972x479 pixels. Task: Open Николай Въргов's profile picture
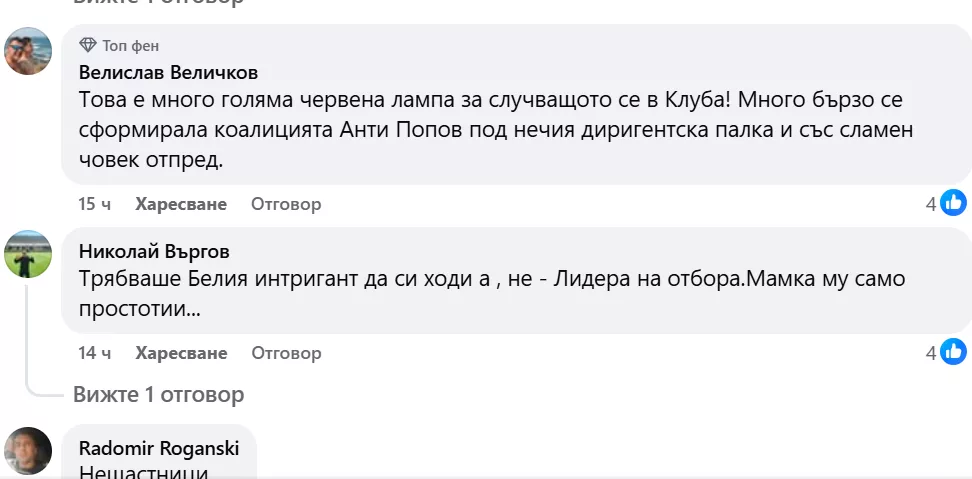tap(28, 254)
